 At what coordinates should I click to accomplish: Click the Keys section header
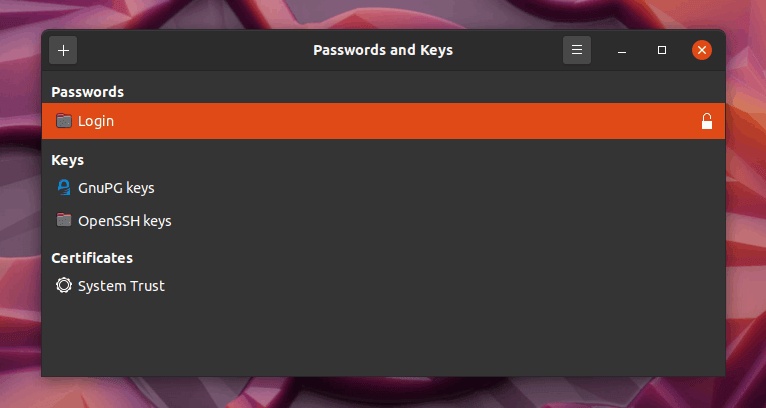click(x=67, y=160)
